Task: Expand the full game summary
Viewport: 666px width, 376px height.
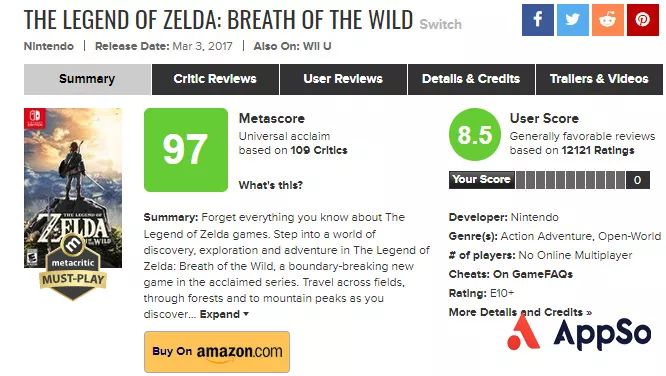Action: tap(224, 314)
